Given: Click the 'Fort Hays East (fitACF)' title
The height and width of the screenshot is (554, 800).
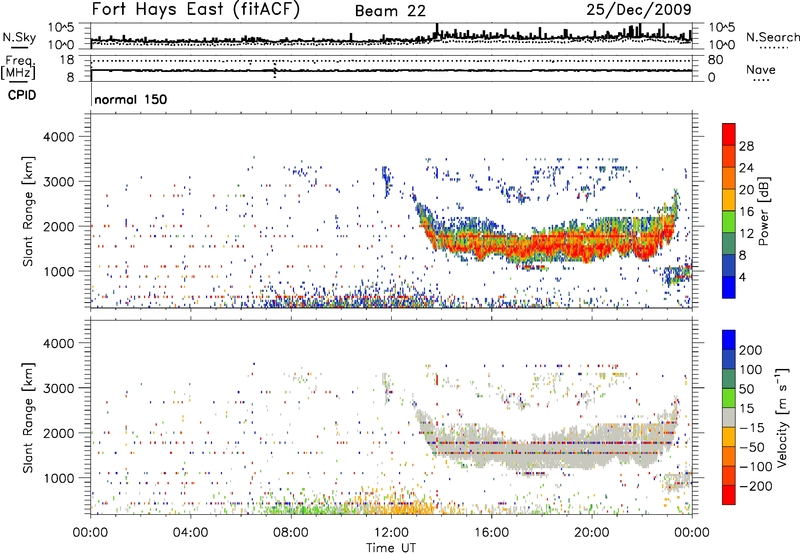Looking at the screenshot, I should 196,9.
